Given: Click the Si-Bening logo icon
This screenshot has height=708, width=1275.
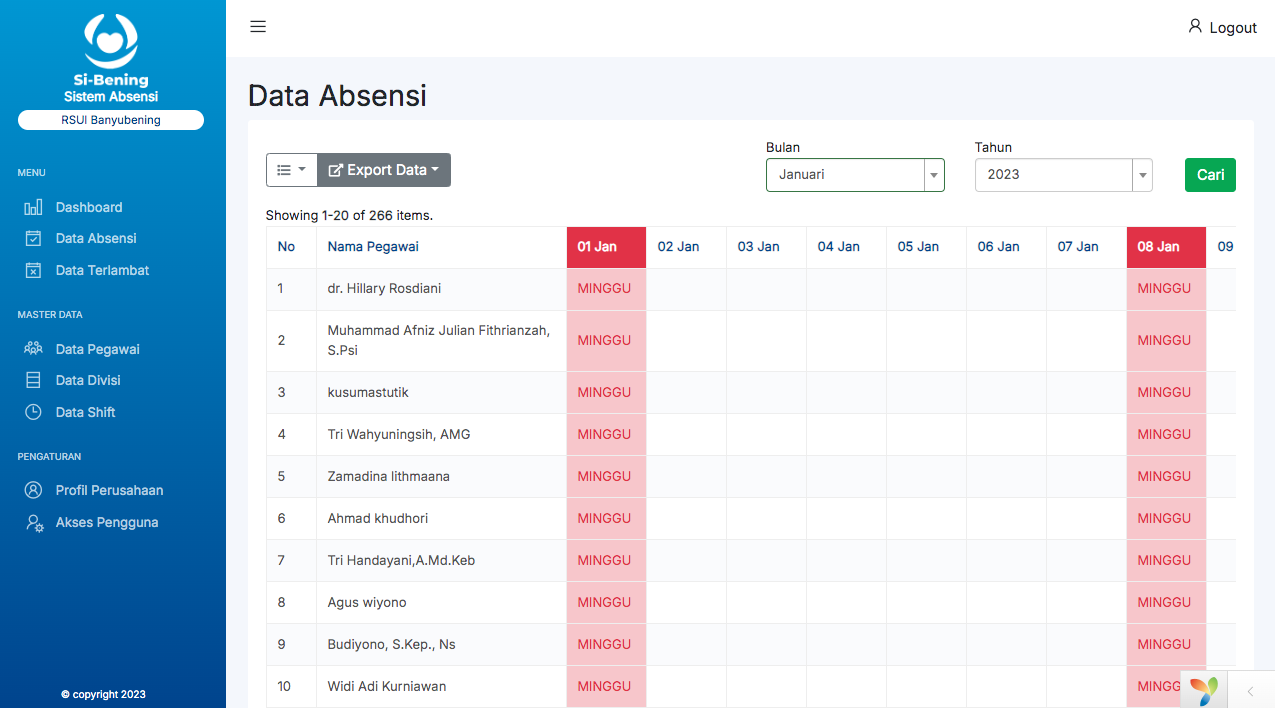Looking at the screenshot, I should click(x=111, y=41).
